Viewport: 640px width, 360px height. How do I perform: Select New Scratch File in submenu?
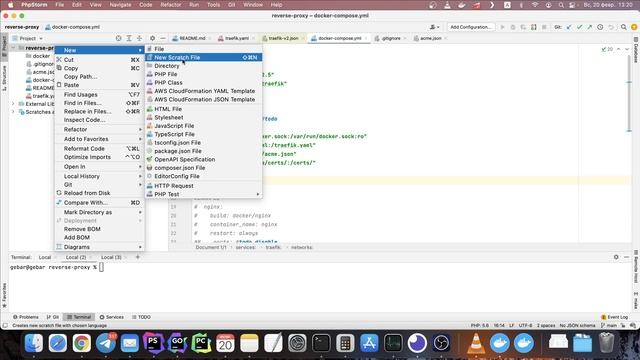pyautogui.click(x=203, y=58)
